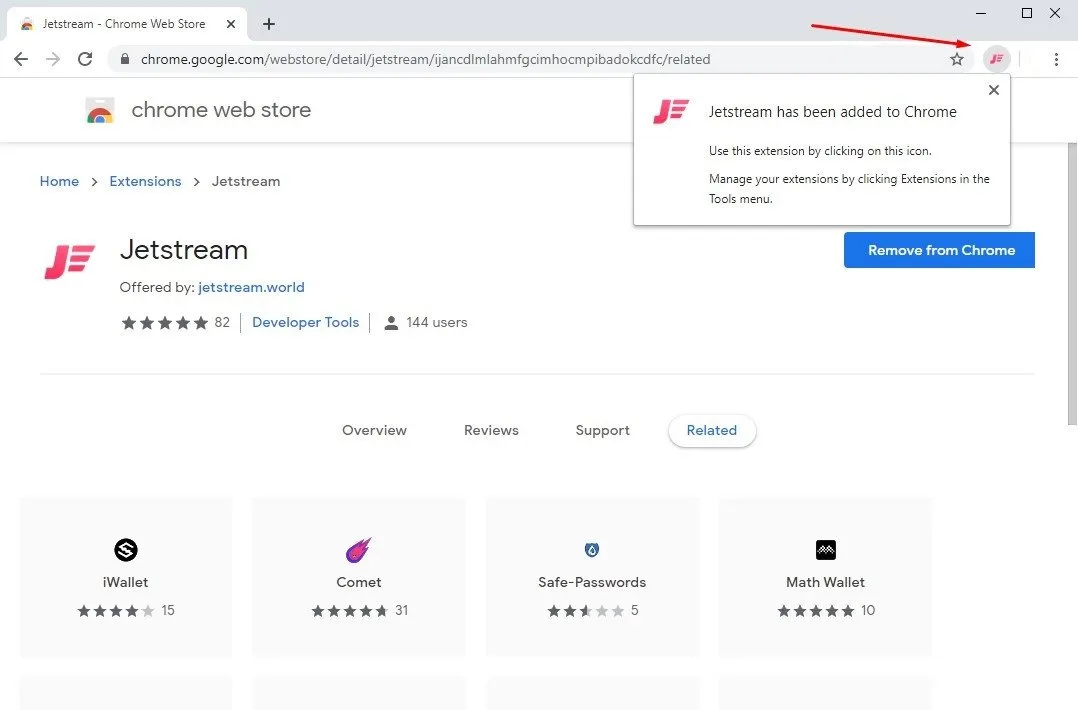Open a new browser tab

(x=269, y=24)
